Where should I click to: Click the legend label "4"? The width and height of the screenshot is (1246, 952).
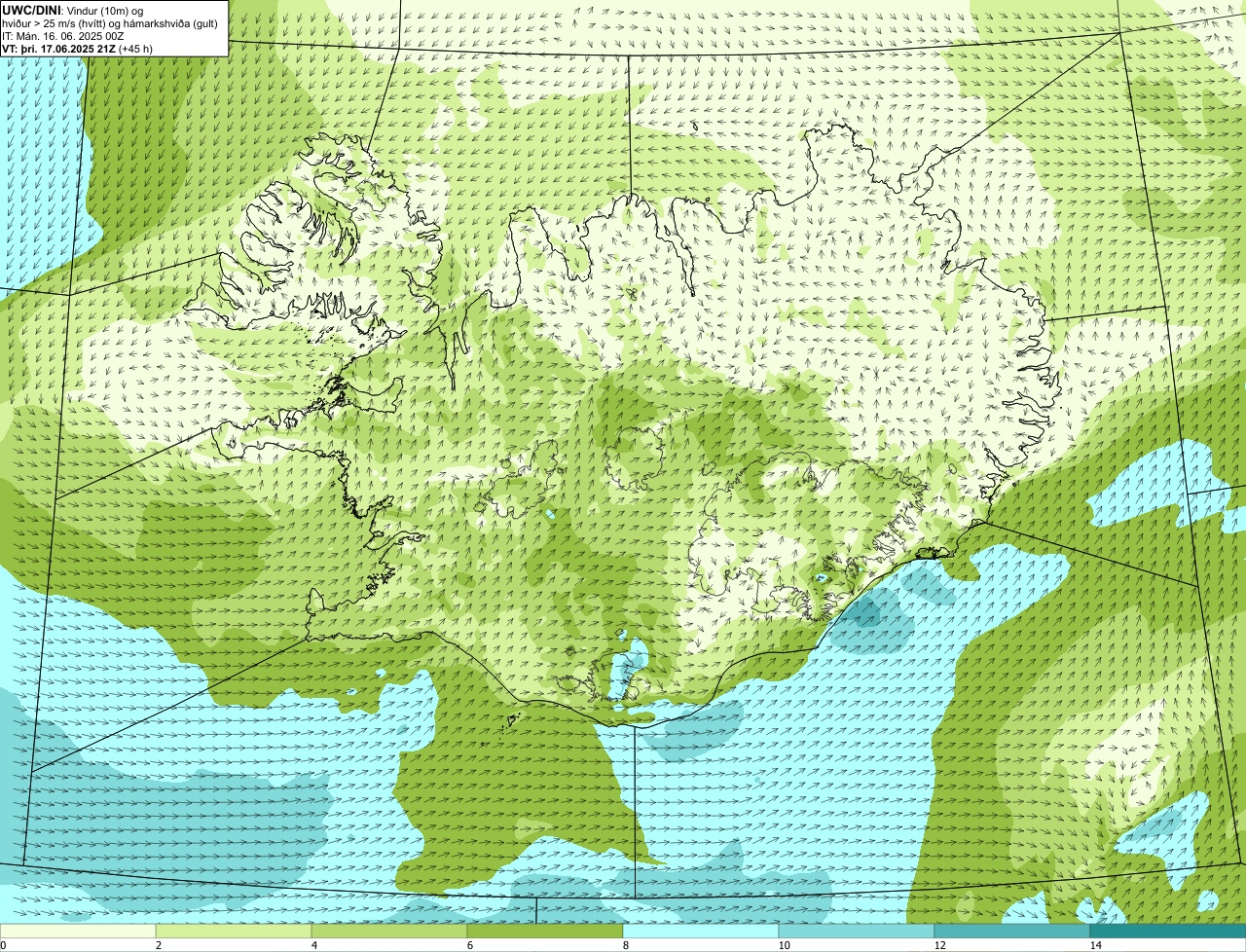pos(314,945)
